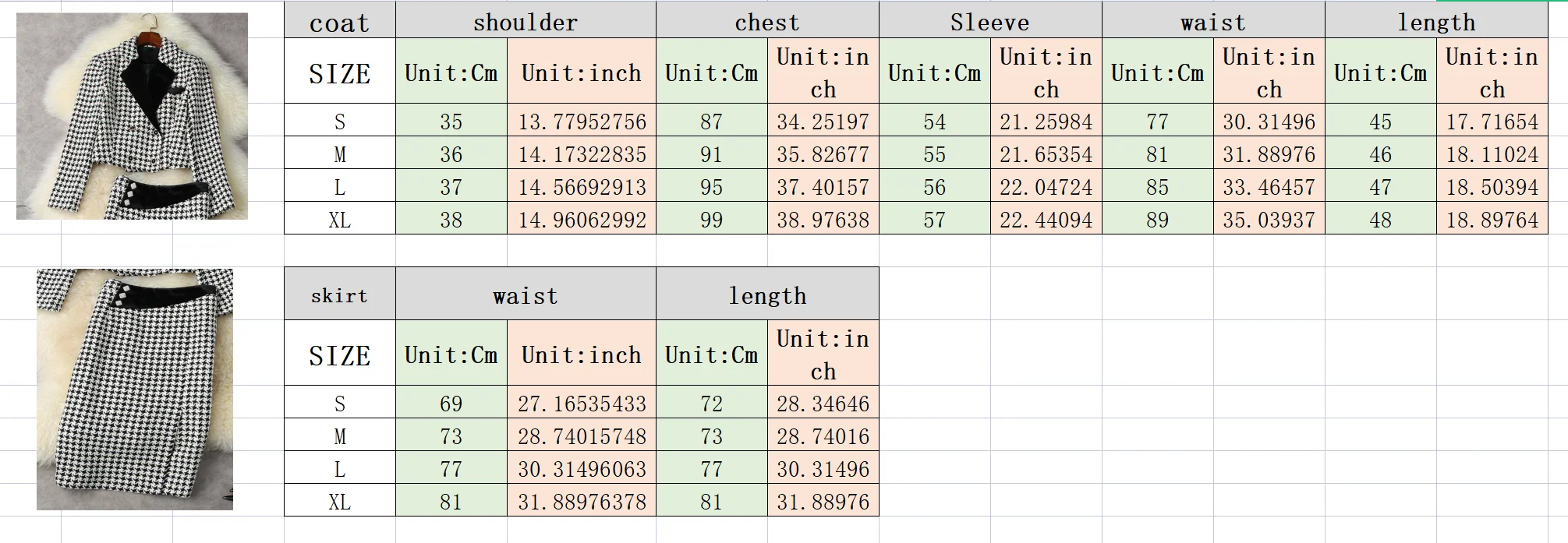The image size is (1568, 543).
Task: Select the 'Sleeve' column header cell
Action: tap(989, 23)
